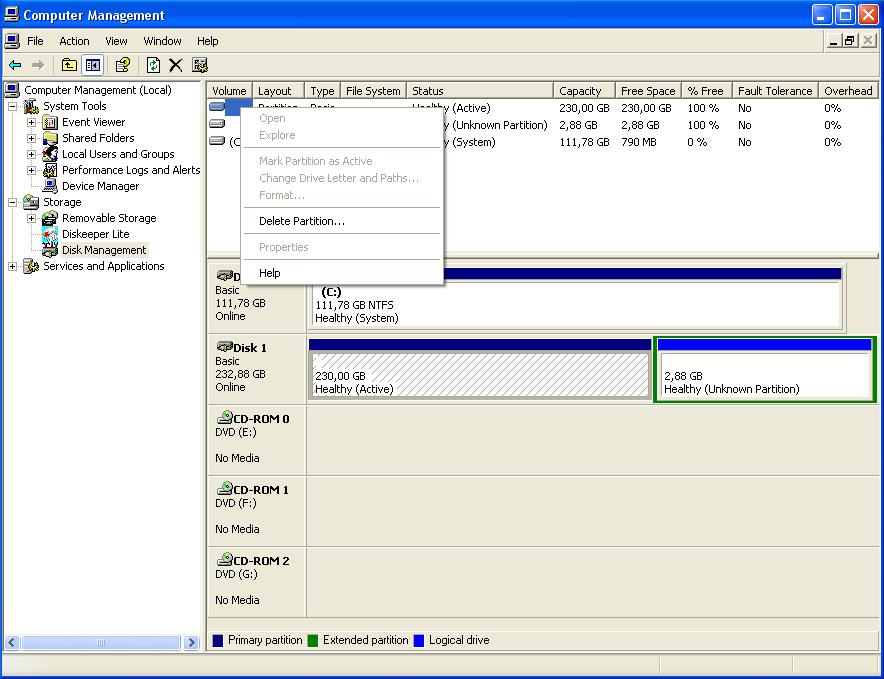Click the Delete X toolbar icon
This screenshot has width=884, height=679.
pyautogui.click(x=176, y=65)
